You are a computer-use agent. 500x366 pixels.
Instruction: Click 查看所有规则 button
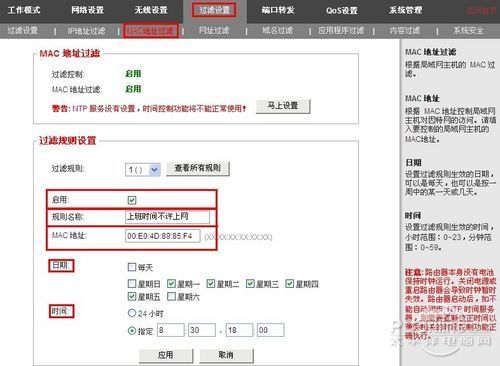tap(198, 168)
